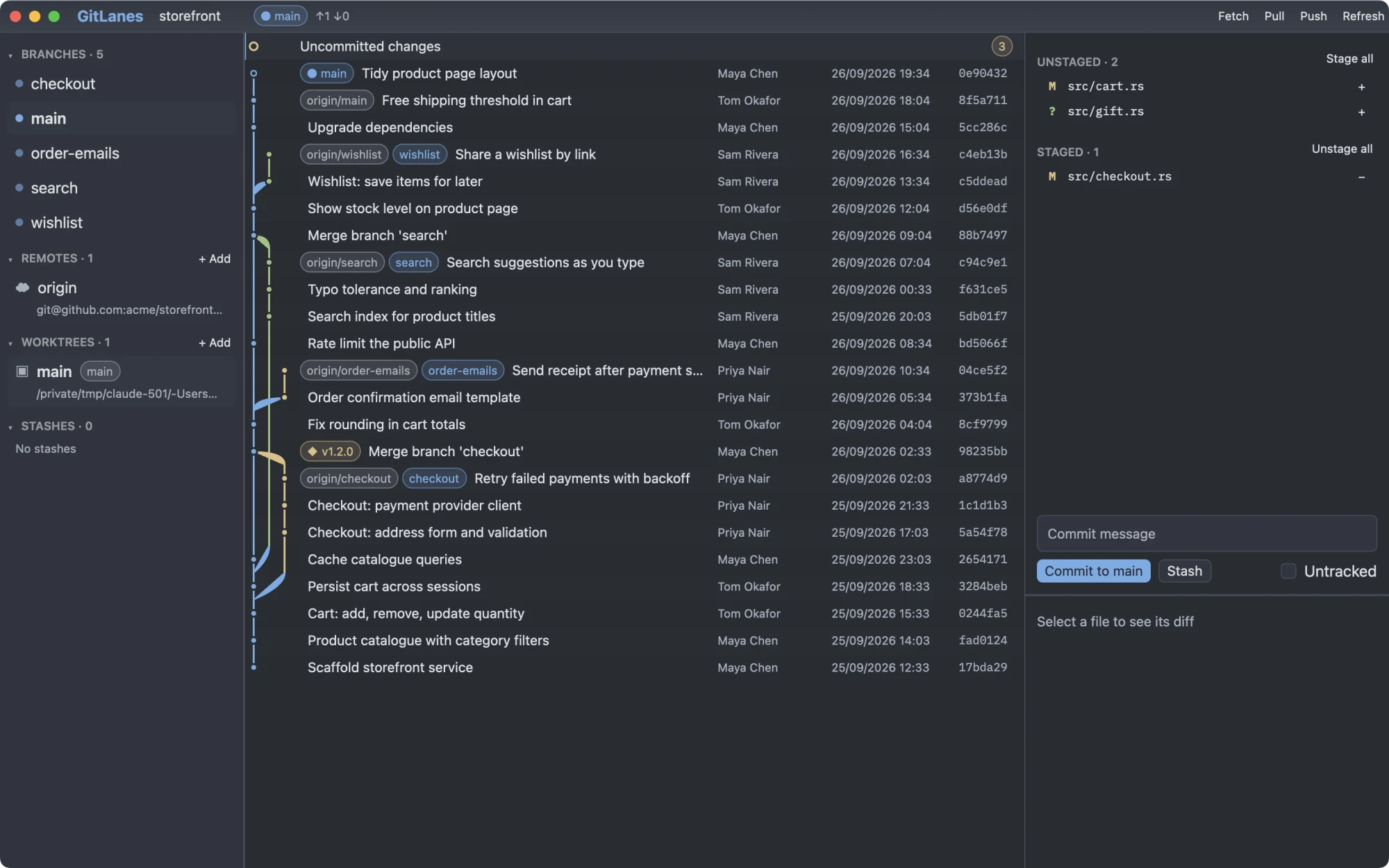1389x868 pixels.
Task: Click + Add next to WORKTREES
Action: pyautogui.click(x=215, y=342)
